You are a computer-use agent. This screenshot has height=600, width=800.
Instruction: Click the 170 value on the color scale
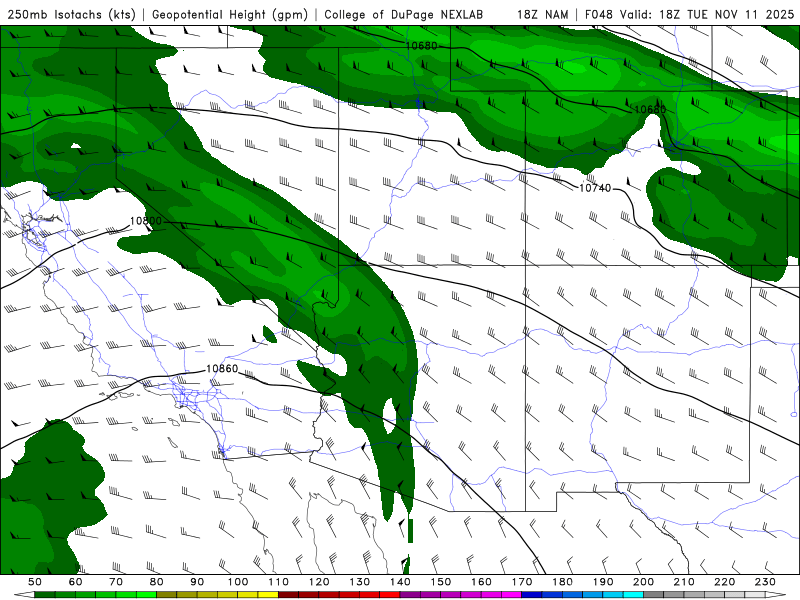coord(522,582)
